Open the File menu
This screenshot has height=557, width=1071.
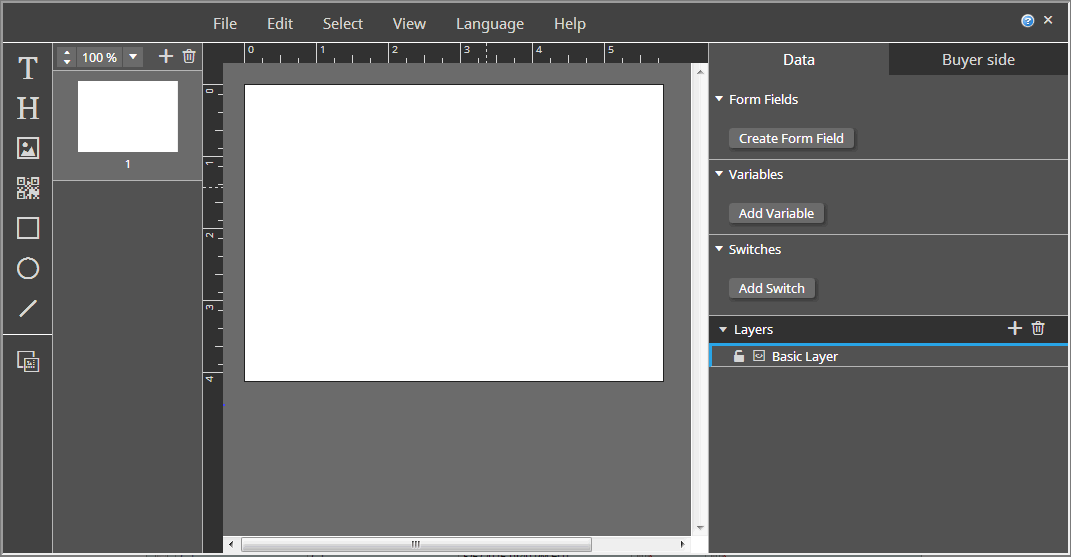225,23
